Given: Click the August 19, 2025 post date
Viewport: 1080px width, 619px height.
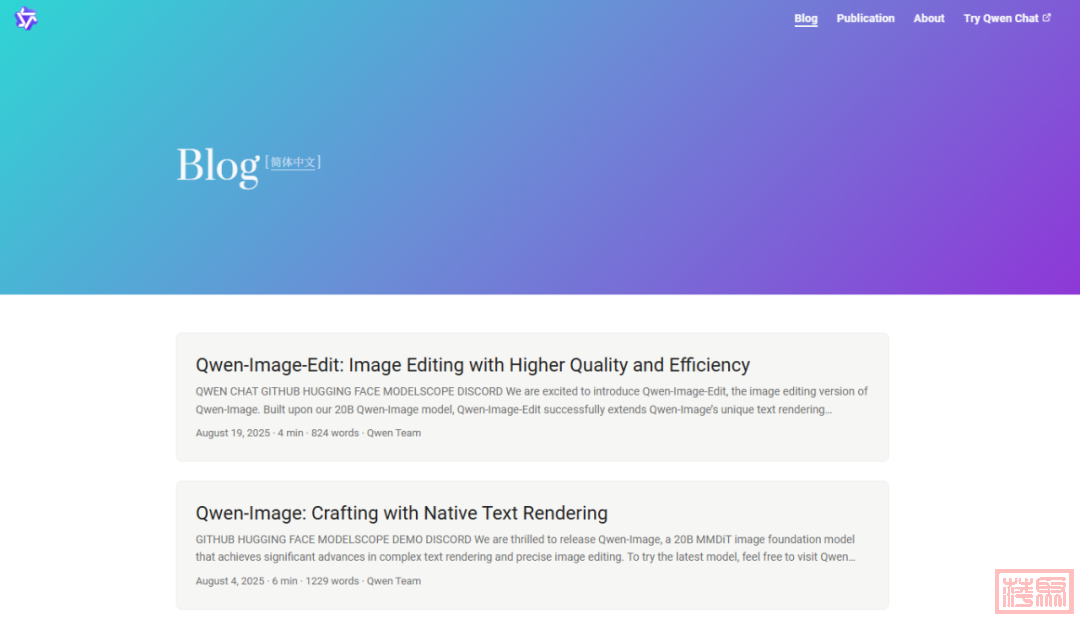Looking at the screenshot, I should [233, 433].
